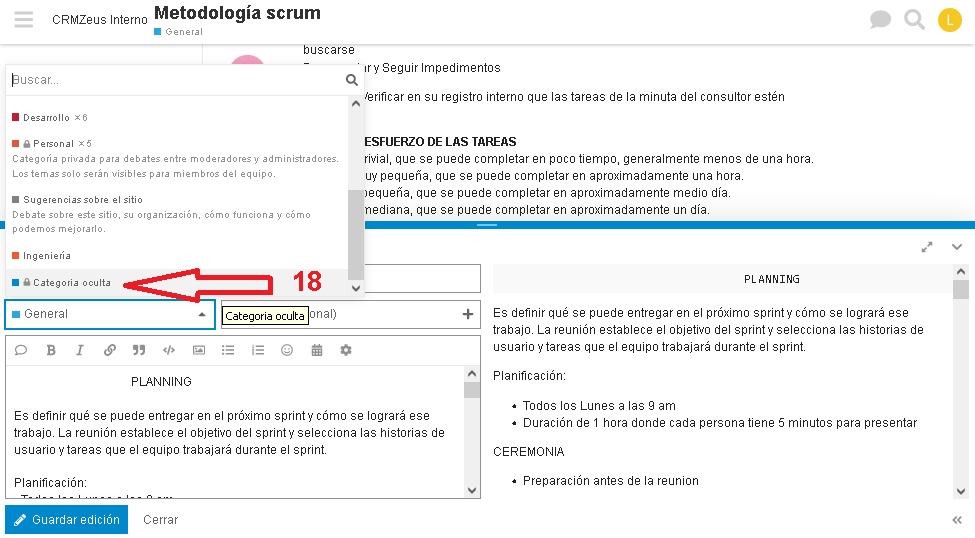Toggle italic formatting in editor

coord(80,350)
